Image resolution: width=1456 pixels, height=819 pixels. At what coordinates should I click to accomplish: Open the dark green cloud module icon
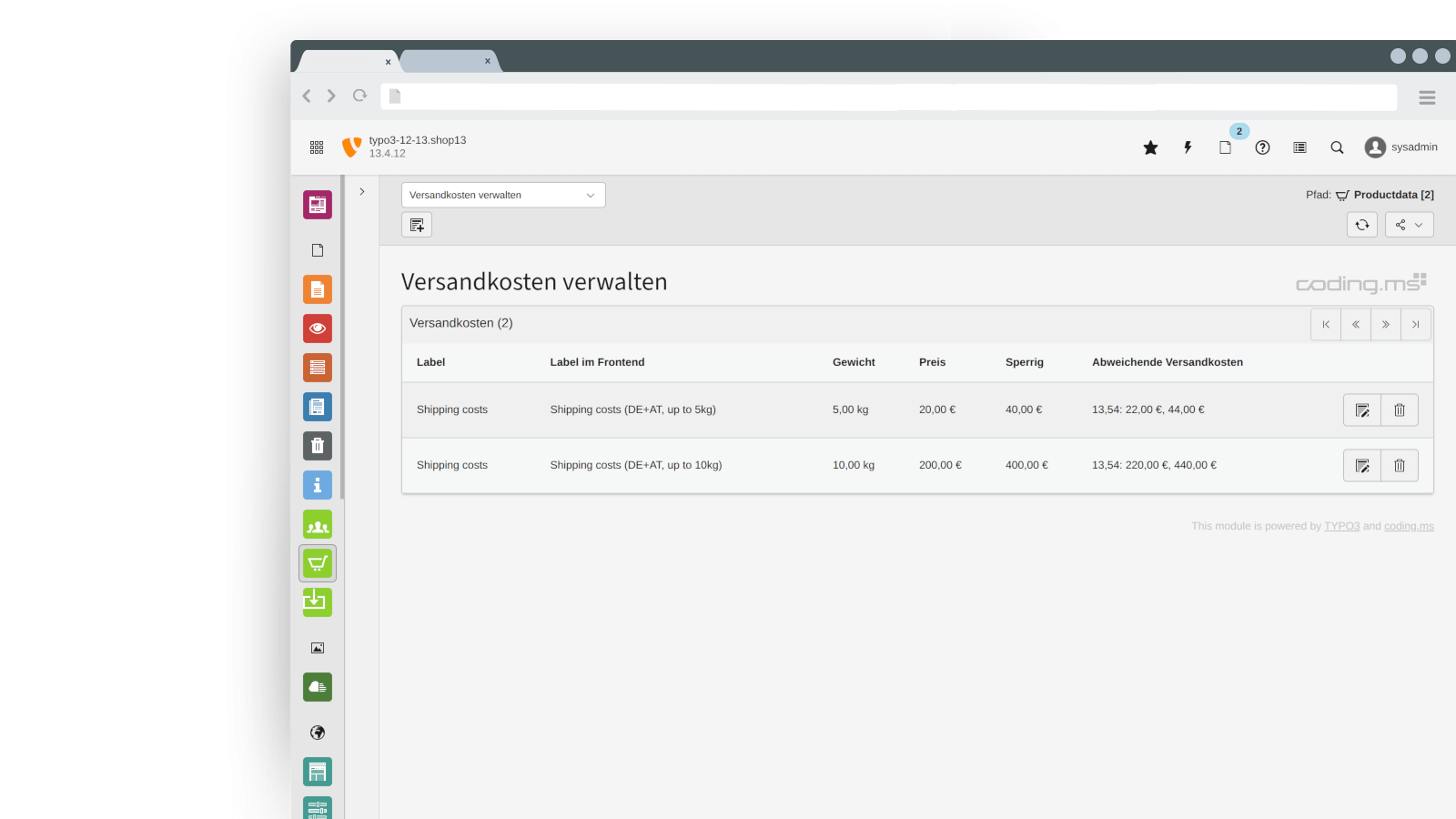click(318, 687)
